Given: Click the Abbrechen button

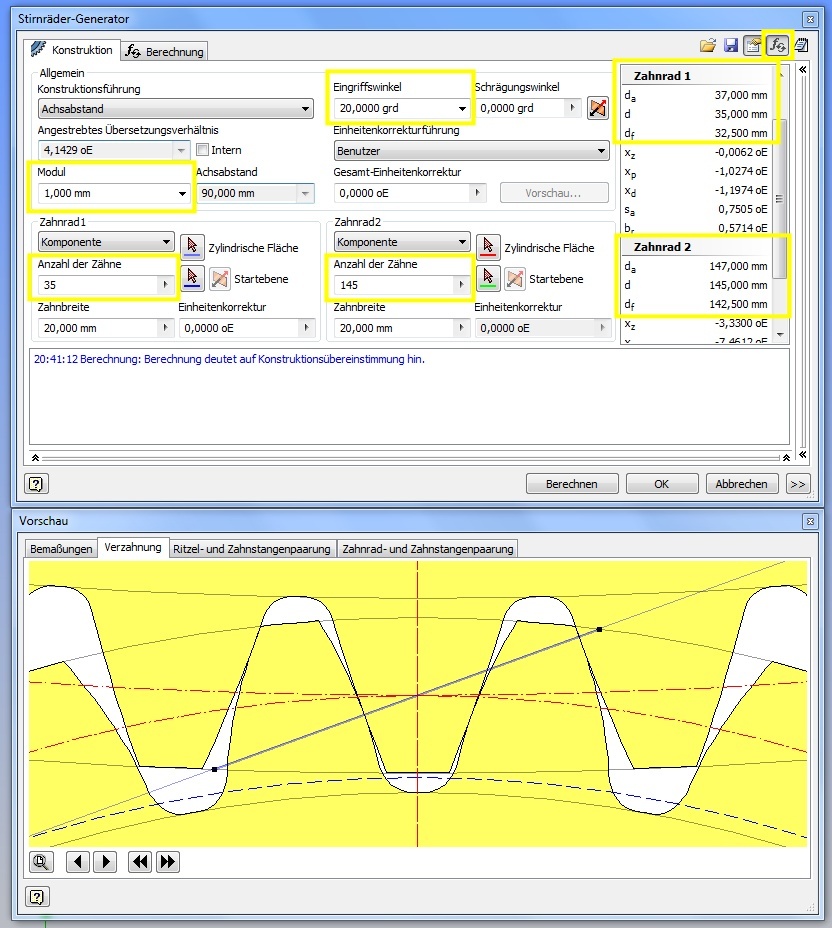Looking at the screenshot, I should (742, 484).
